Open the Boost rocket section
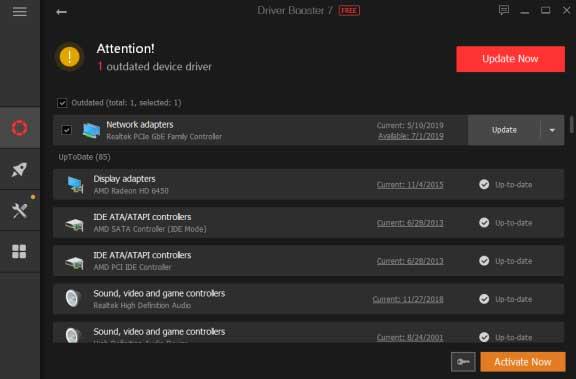 point(20,169)
